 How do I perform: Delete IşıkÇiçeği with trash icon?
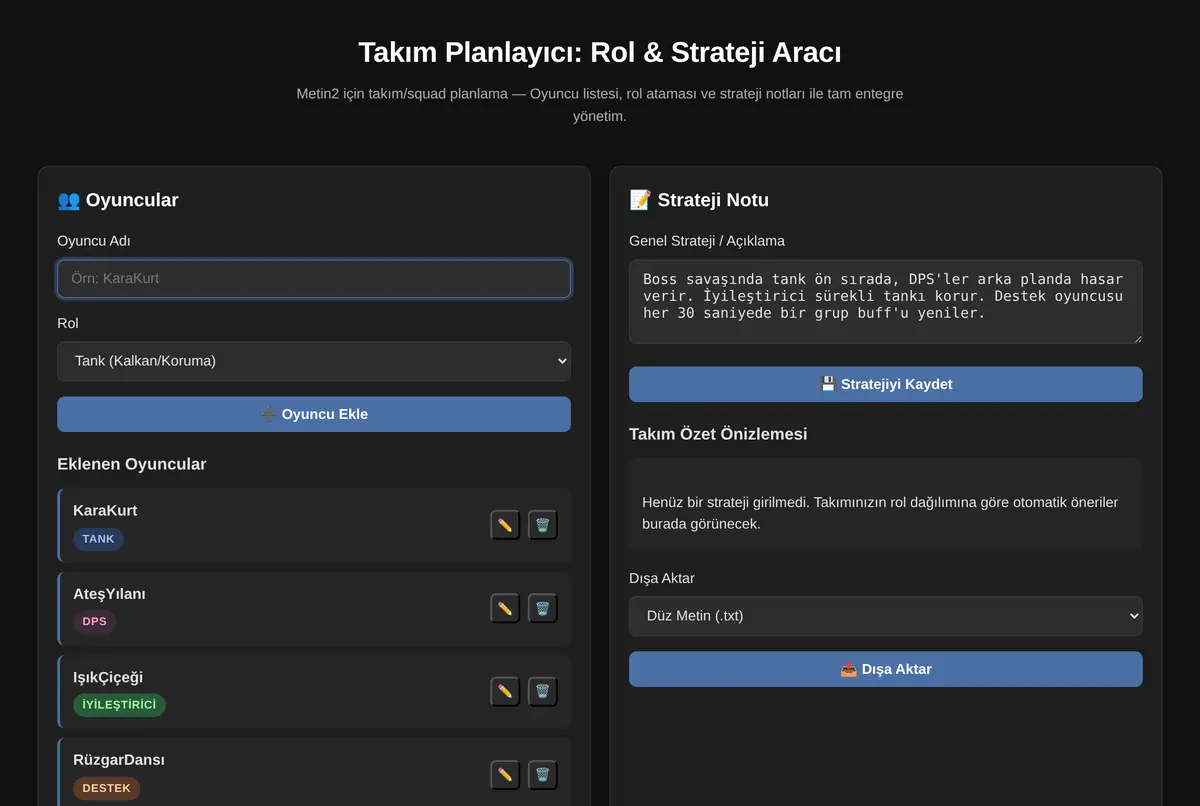click(542, 691)
